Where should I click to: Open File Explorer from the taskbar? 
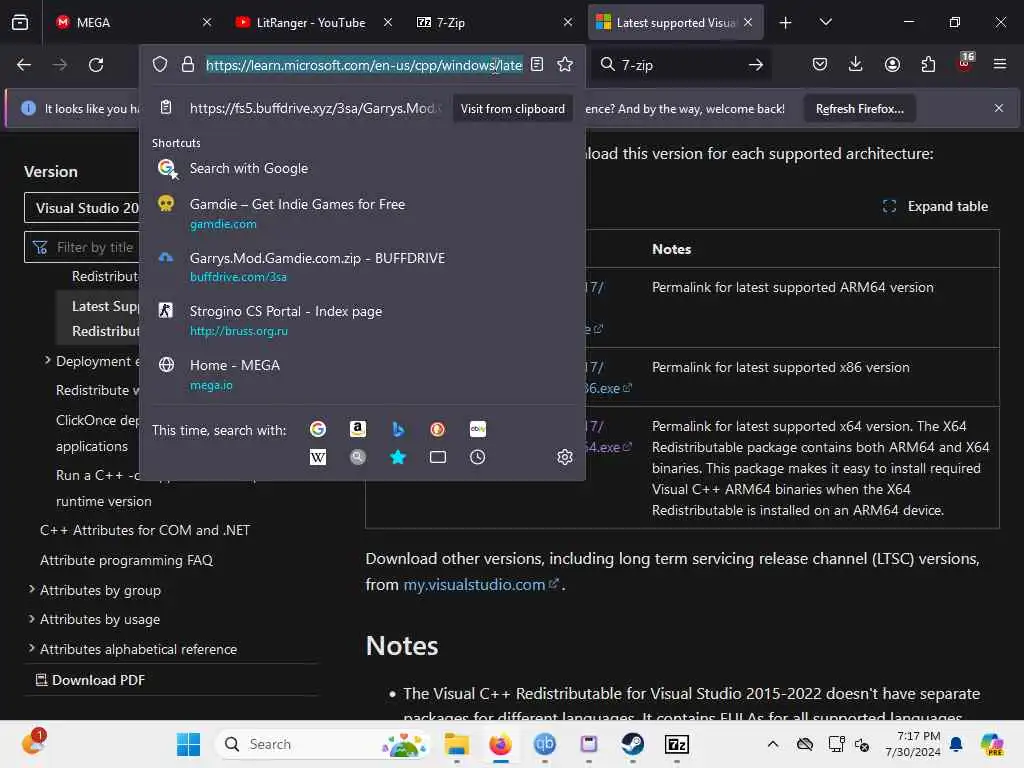[456, 744]
